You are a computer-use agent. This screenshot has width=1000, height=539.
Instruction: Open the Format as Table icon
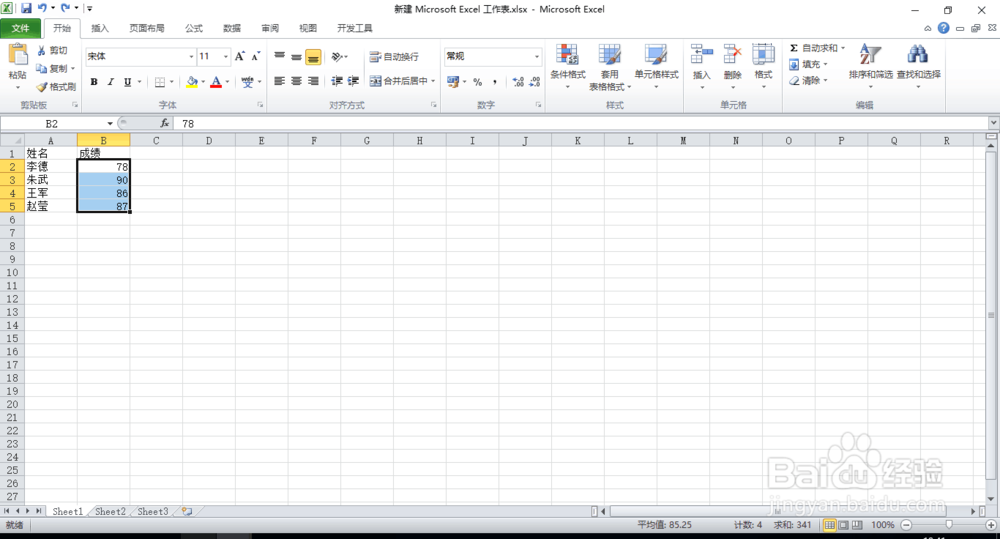[610, 55]
